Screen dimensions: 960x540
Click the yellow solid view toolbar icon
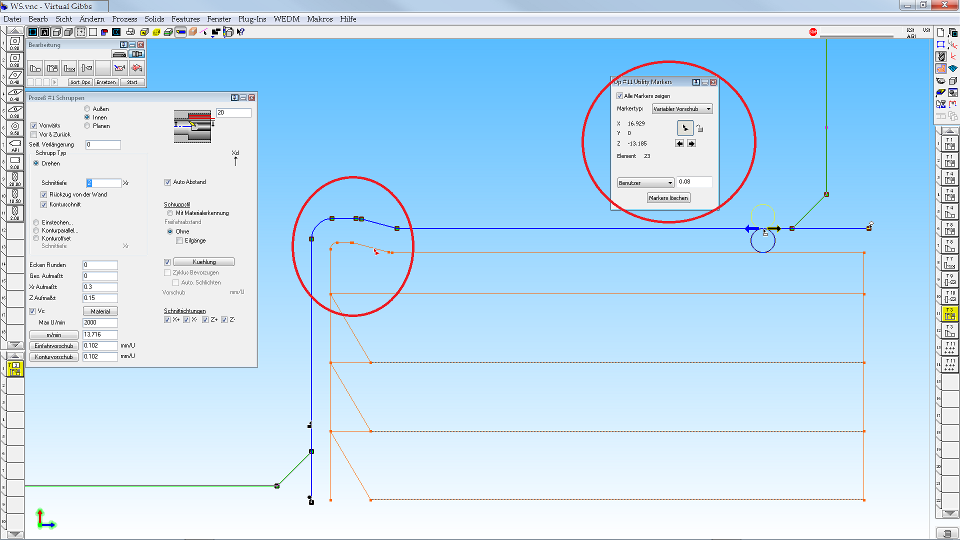tap(156, 32)
